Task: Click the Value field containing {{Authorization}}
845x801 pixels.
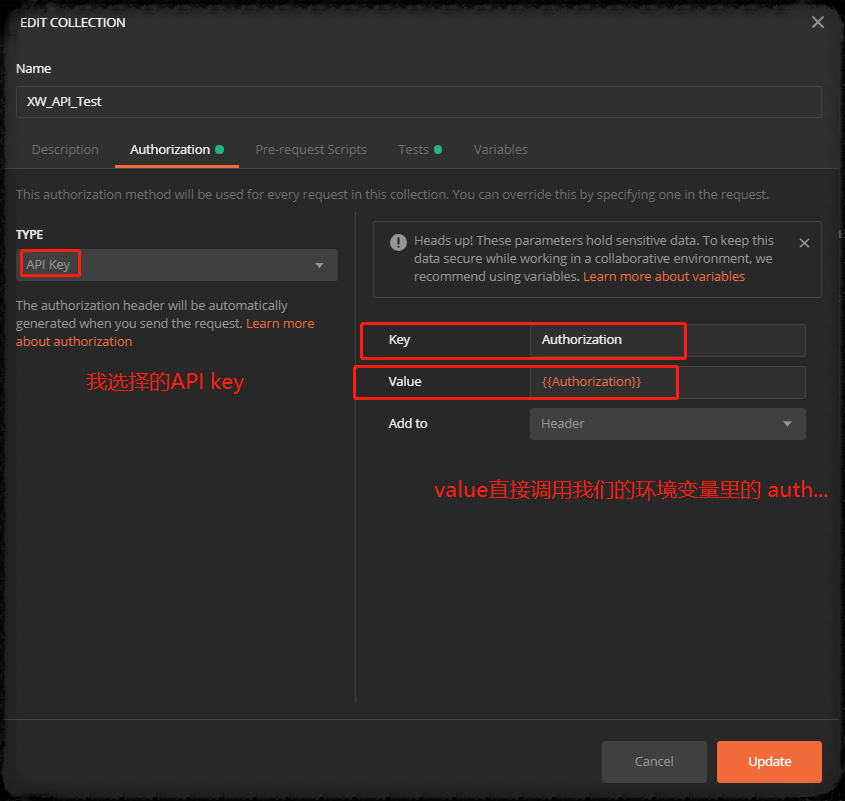Action: pos(601,382)
